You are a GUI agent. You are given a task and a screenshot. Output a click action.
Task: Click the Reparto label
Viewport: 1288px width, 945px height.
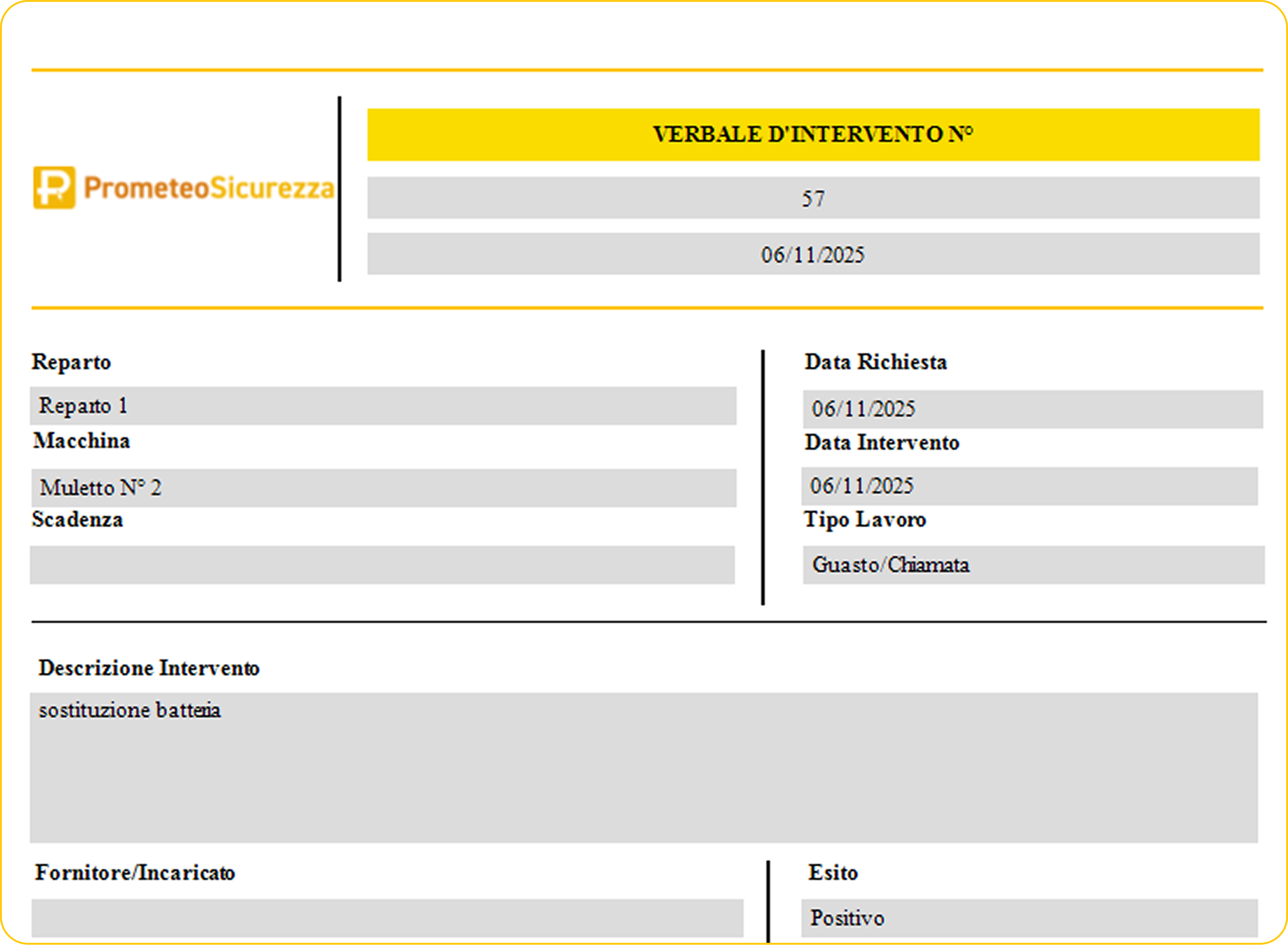[71, 363]
